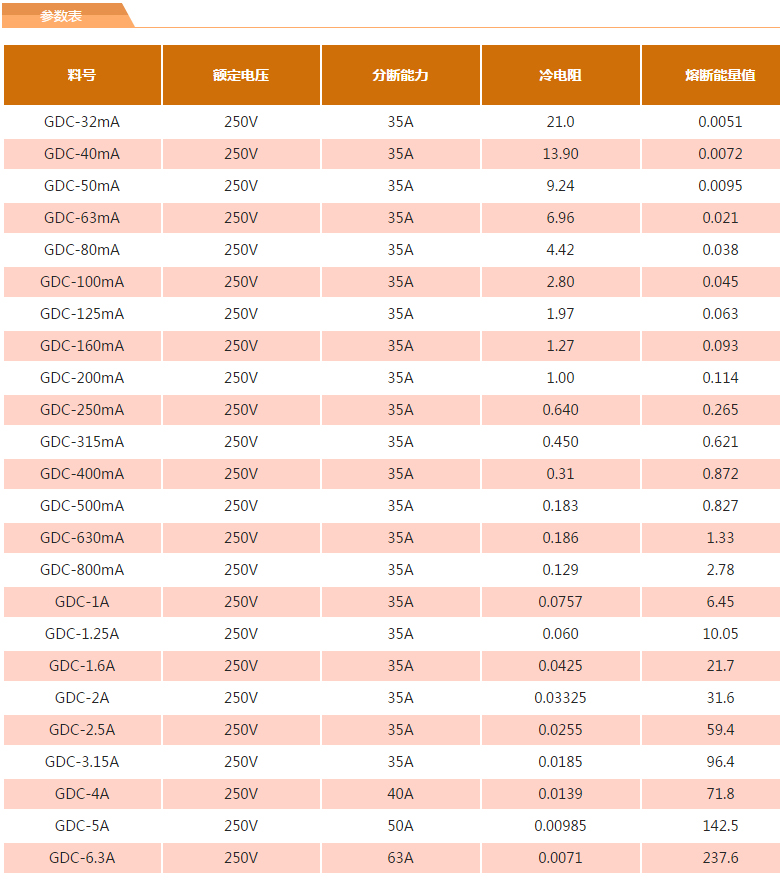780x885 pixels.
Task: Click part number GDC-100mA
Action: tap(82, 282)
